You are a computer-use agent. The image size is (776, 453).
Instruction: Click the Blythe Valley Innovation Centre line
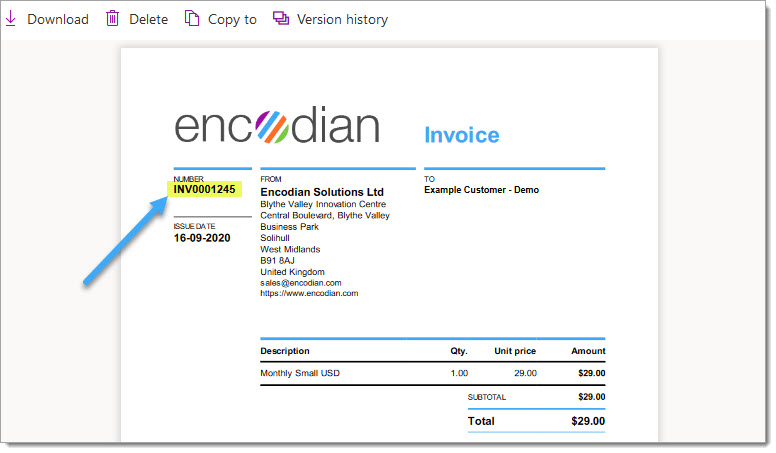click(x=323, y=204)
